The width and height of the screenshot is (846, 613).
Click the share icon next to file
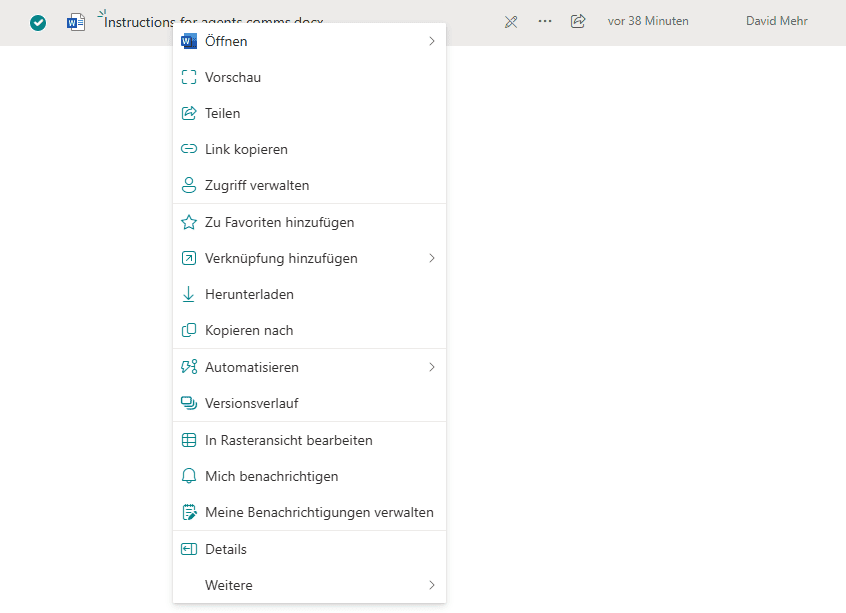[578, 21]
